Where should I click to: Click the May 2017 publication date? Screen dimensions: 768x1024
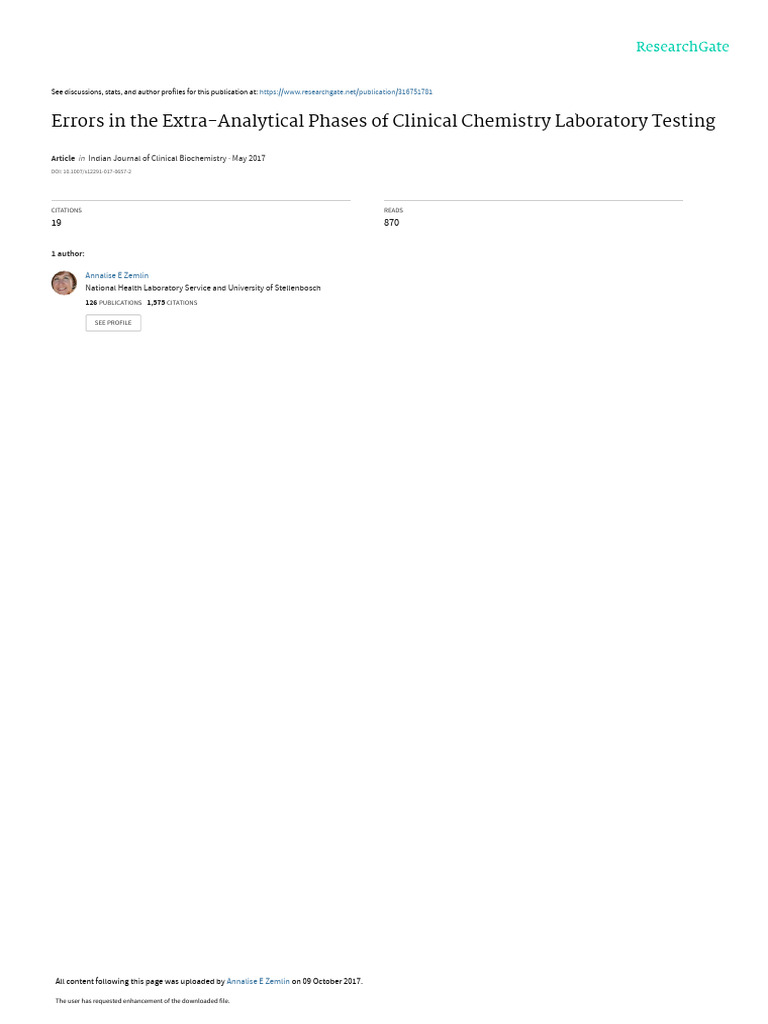(249, 159)
